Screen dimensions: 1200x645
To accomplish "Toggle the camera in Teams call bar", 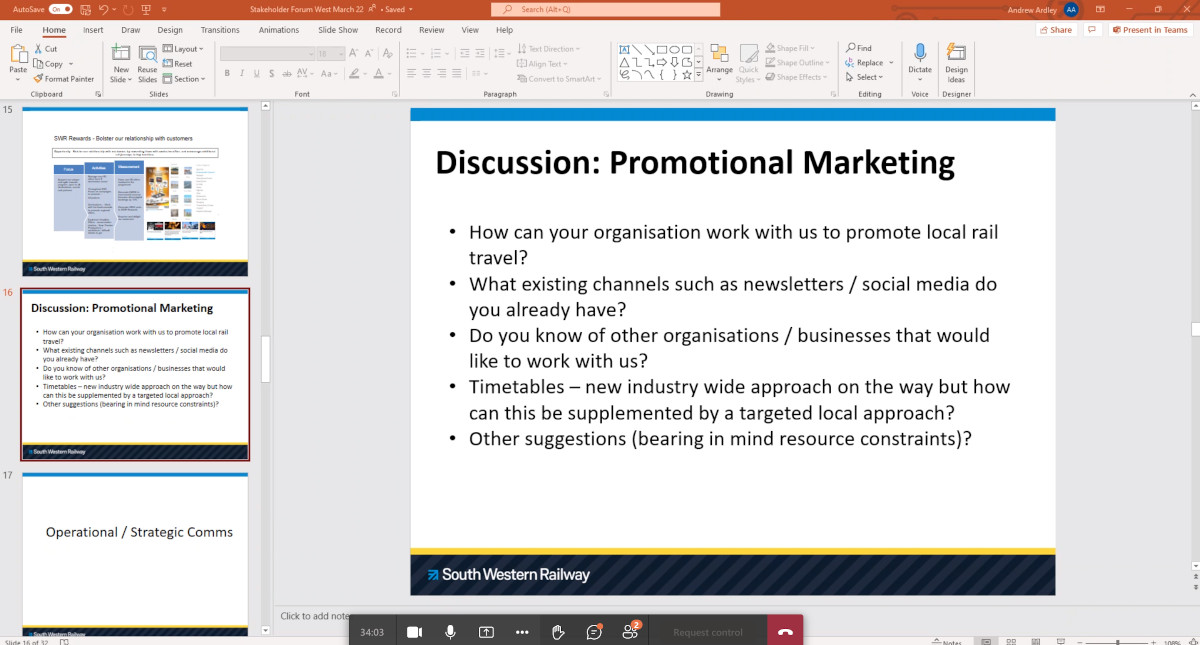I will coord(414,632).
